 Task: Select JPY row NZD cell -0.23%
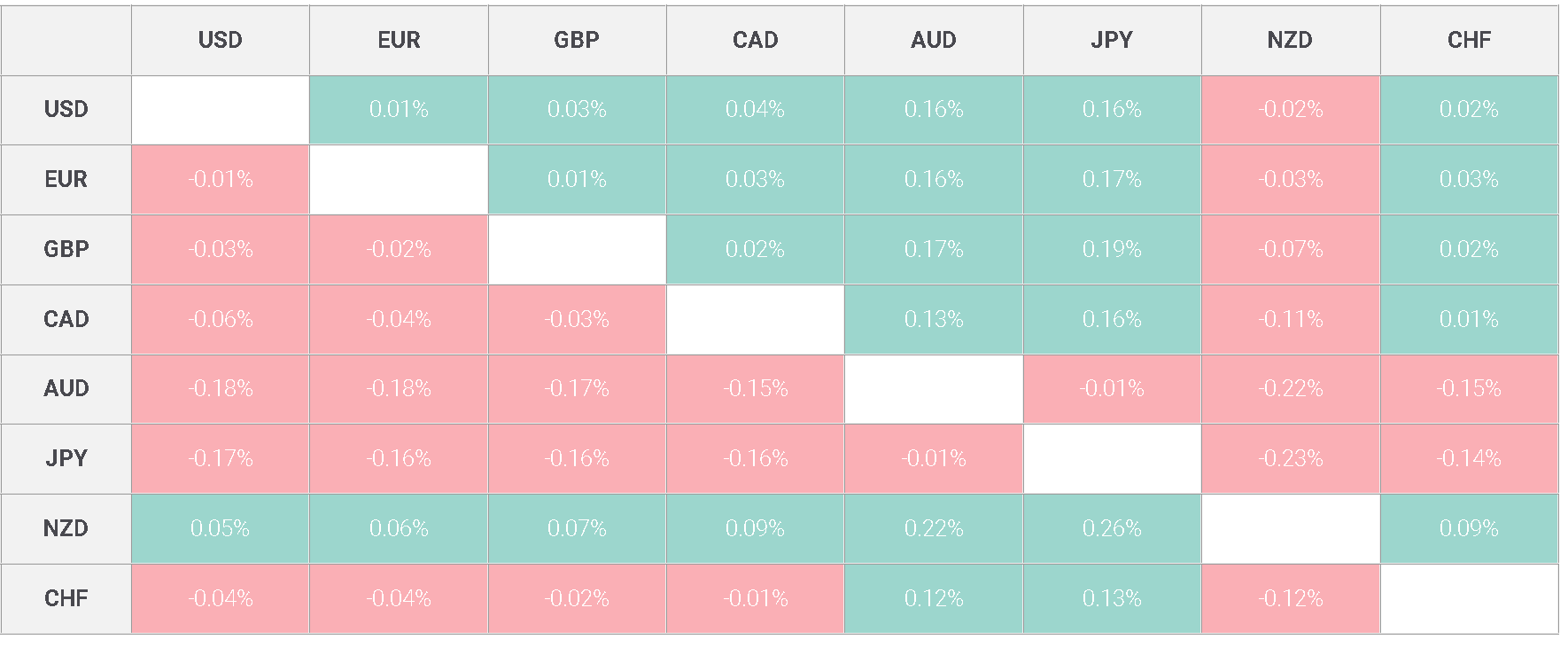(x=1290, y=458)
